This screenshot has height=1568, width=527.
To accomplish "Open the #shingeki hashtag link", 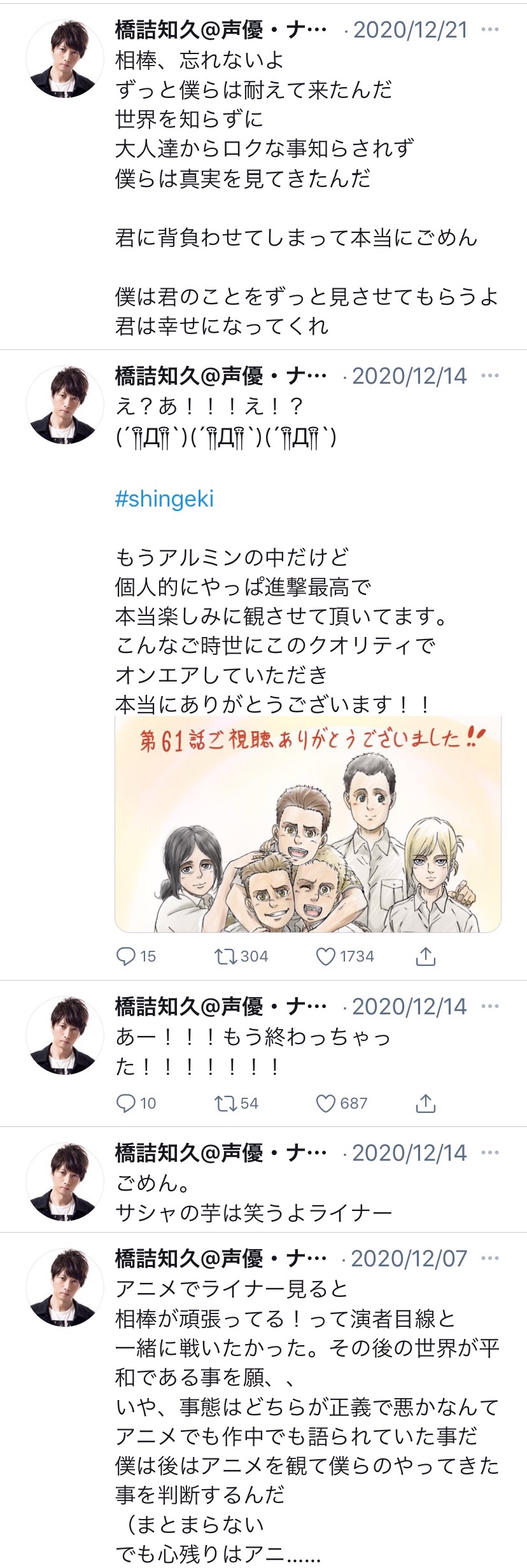I will (x=164, y=498).
